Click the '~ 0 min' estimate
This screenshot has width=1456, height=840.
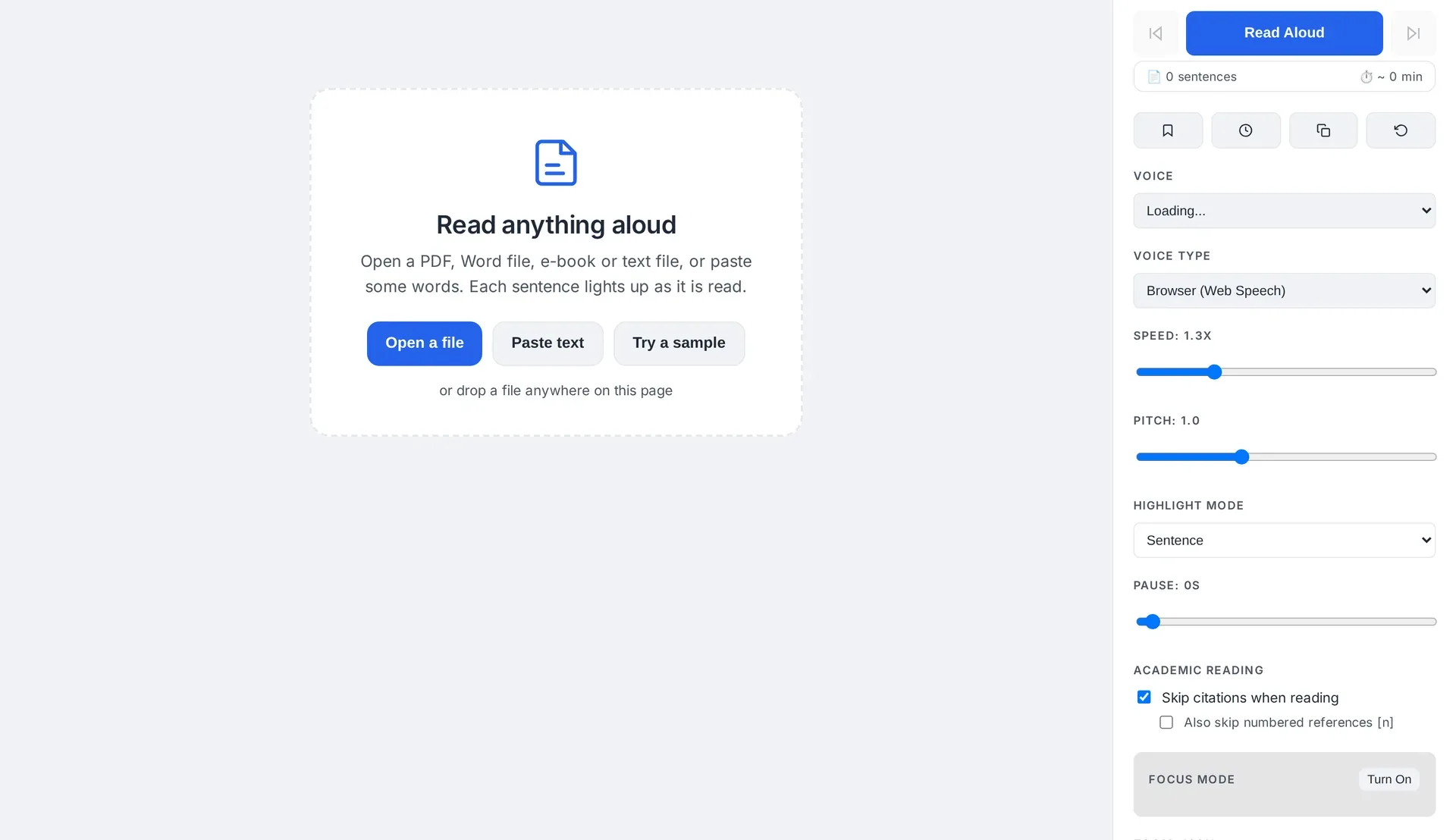pyautogui.click(x=1399, y=77)
